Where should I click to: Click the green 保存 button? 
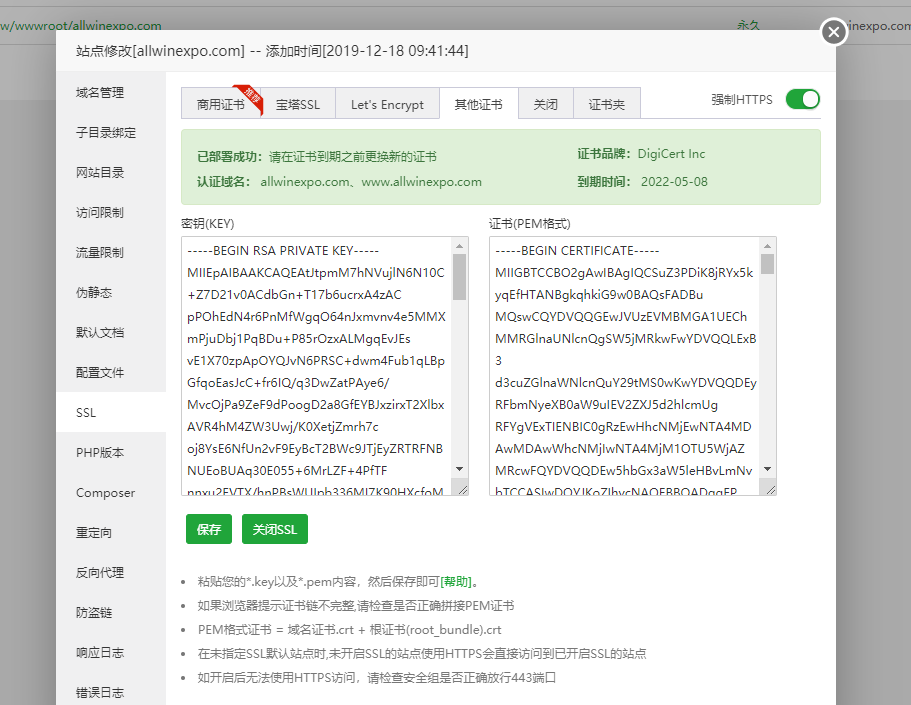click(x=208, y=530)
